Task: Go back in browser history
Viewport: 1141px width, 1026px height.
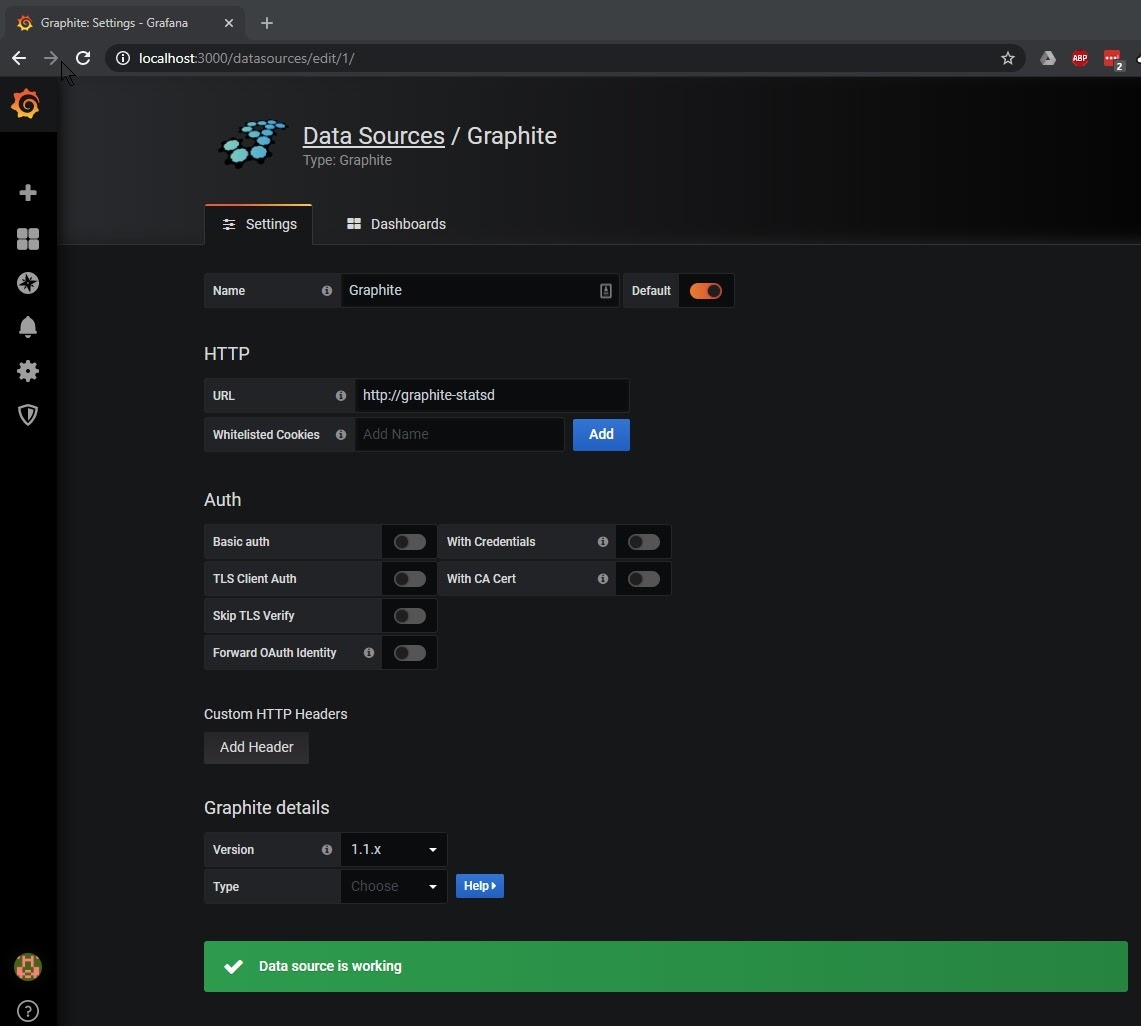Action: click(19, 58)
